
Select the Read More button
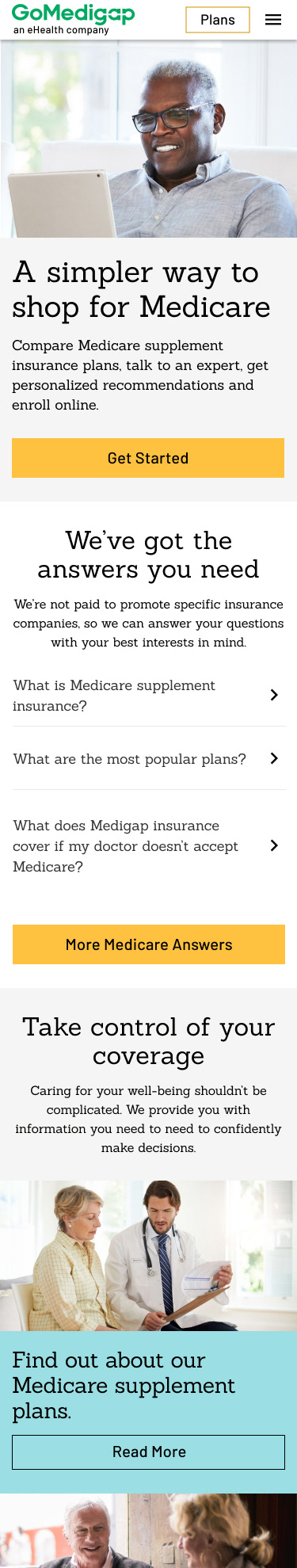149,1452
